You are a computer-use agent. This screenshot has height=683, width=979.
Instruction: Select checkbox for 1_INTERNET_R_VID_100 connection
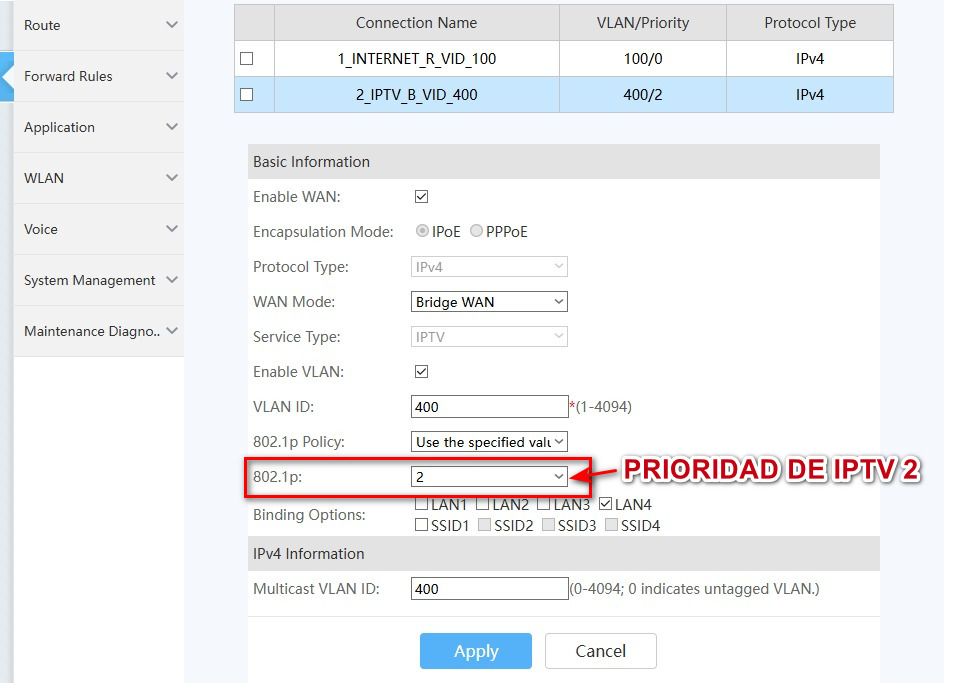coord(247,59)
